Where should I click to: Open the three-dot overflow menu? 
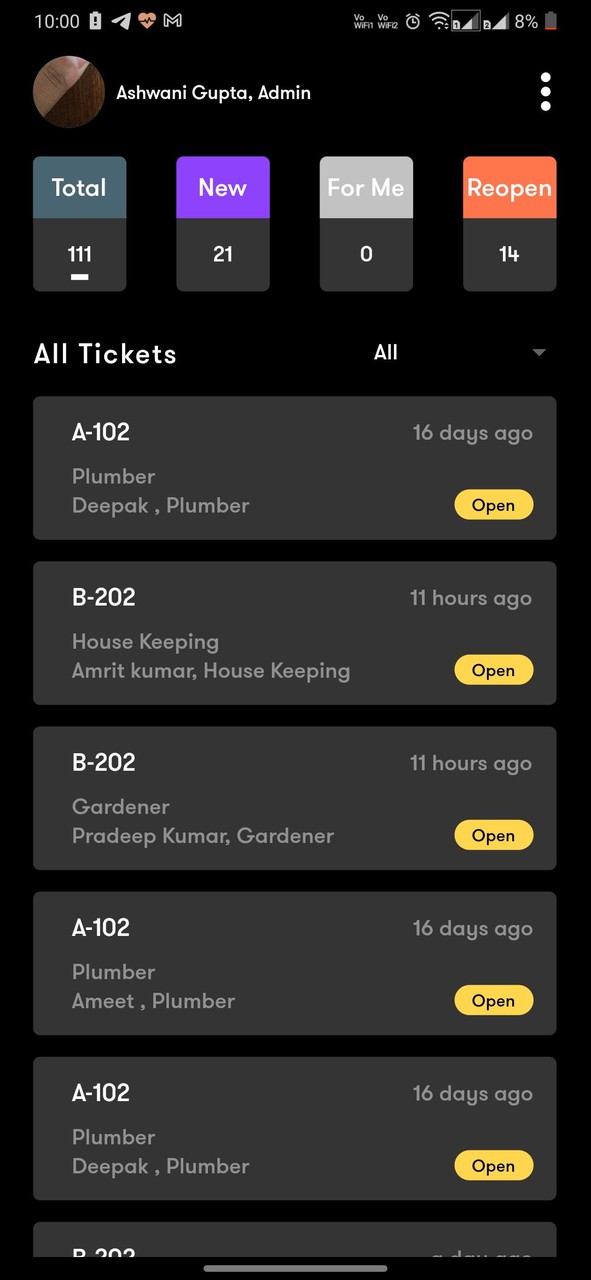pos(545,91)
